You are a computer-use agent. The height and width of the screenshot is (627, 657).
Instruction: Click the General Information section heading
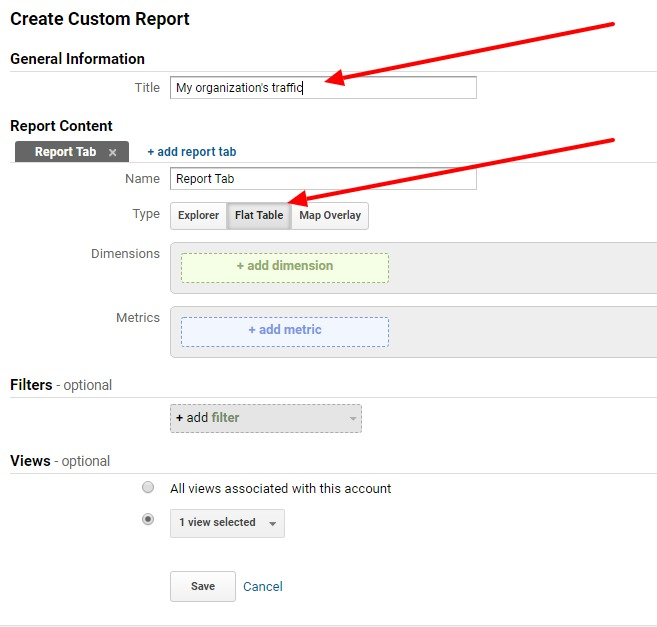(77, 59)
